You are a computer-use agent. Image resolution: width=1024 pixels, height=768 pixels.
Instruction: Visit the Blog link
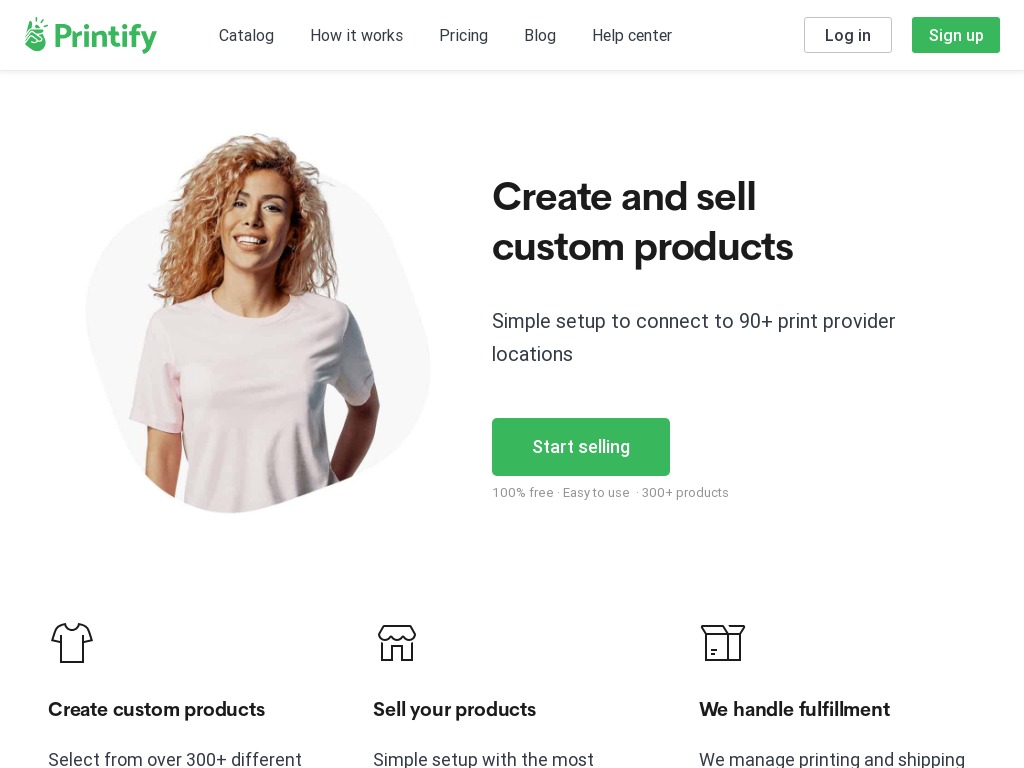(540, 35)
